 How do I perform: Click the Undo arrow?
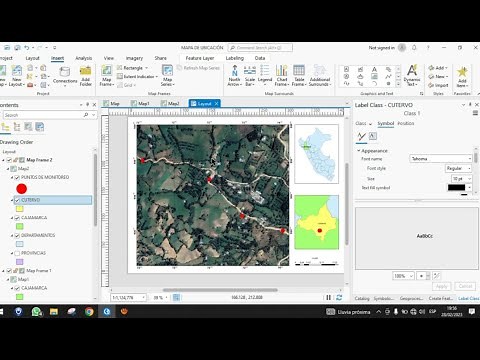click(x=27, y=48)
